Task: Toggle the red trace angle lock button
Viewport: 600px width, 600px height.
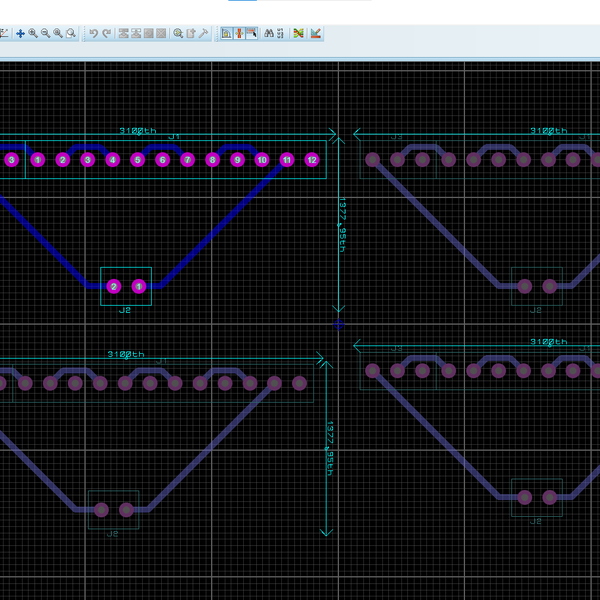Action: coord(239,33)
